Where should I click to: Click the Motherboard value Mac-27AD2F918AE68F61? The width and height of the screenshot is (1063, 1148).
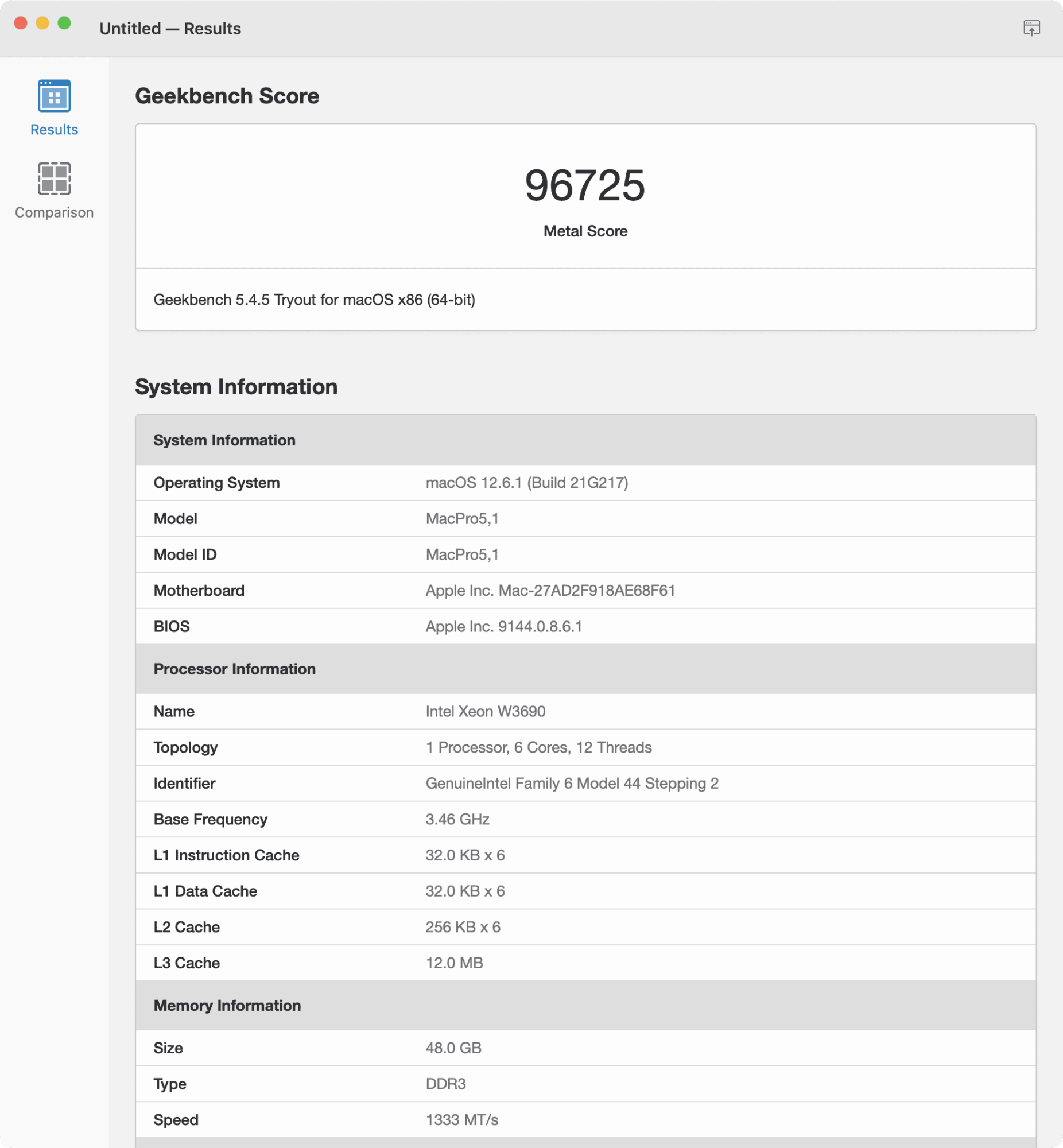point(550,591)
